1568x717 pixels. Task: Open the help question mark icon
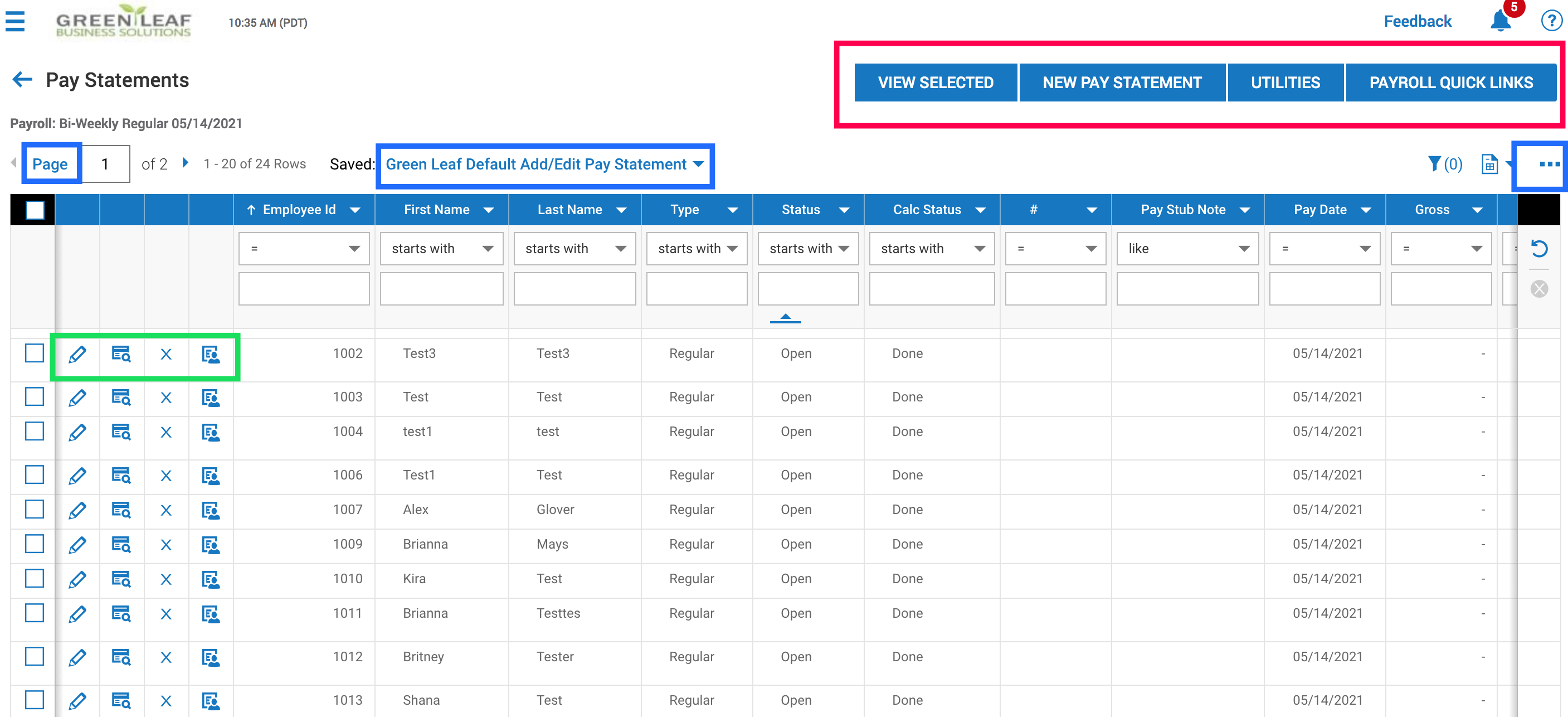coord(1551,21)
